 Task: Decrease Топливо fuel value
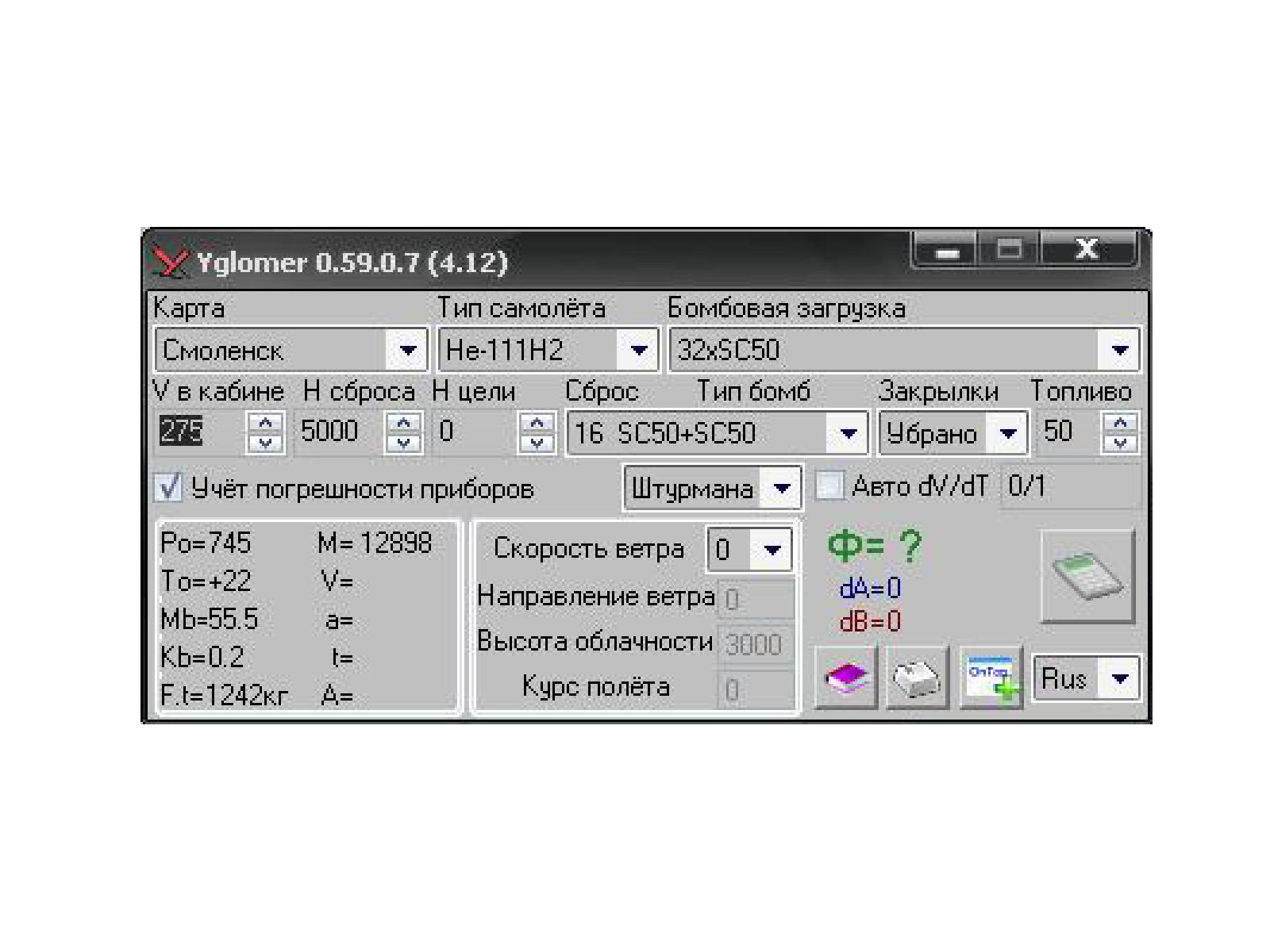click(1121, 443)
